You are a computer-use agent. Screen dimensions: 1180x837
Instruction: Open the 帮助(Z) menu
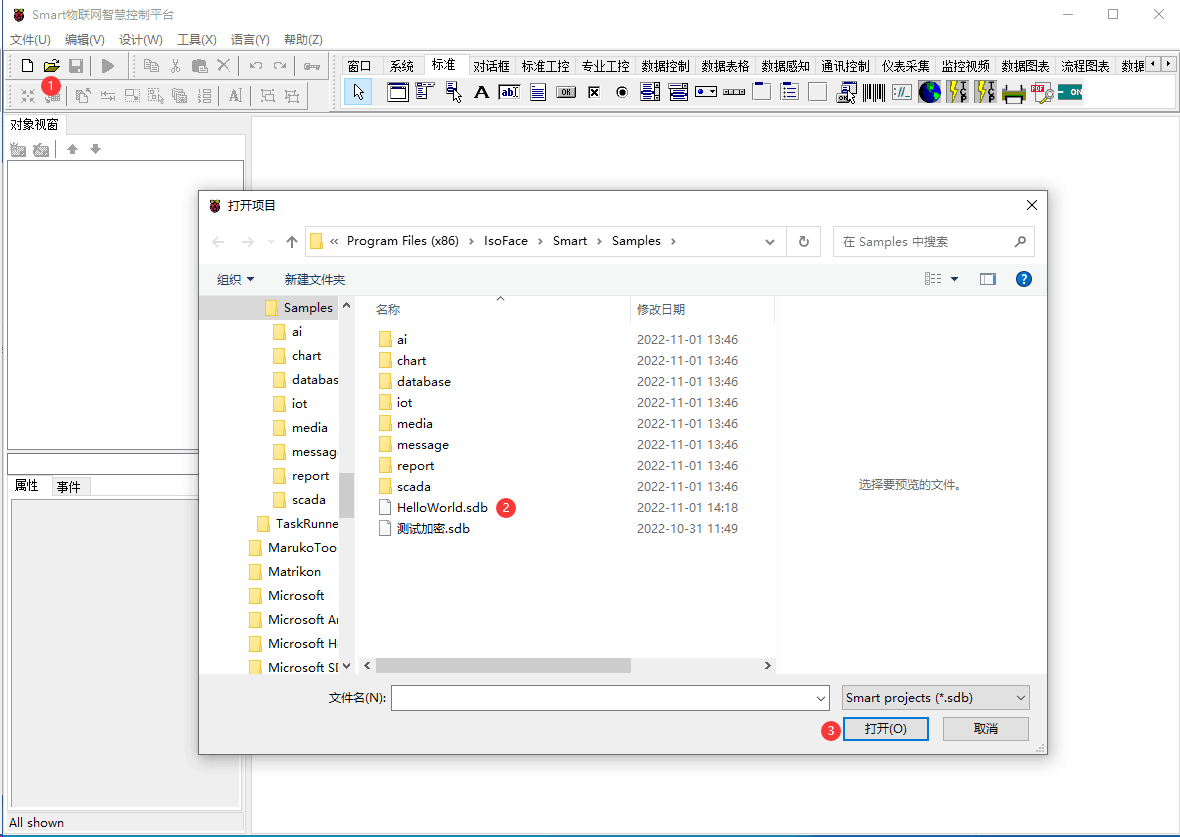click(x=303, y=39)
